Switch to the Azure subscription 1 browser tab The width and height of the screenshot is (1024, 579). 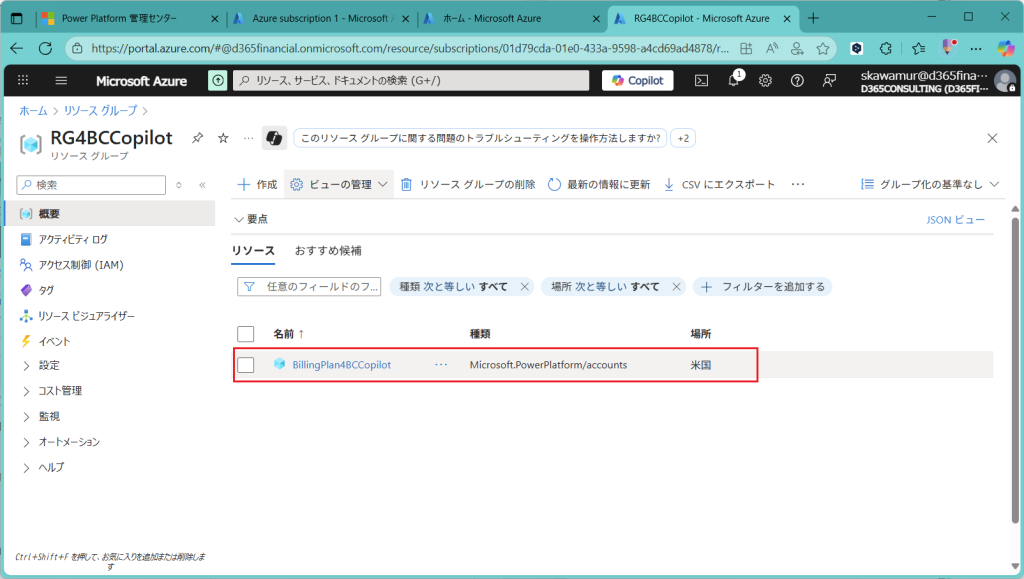pyautogui.click(x=321, y=18)
